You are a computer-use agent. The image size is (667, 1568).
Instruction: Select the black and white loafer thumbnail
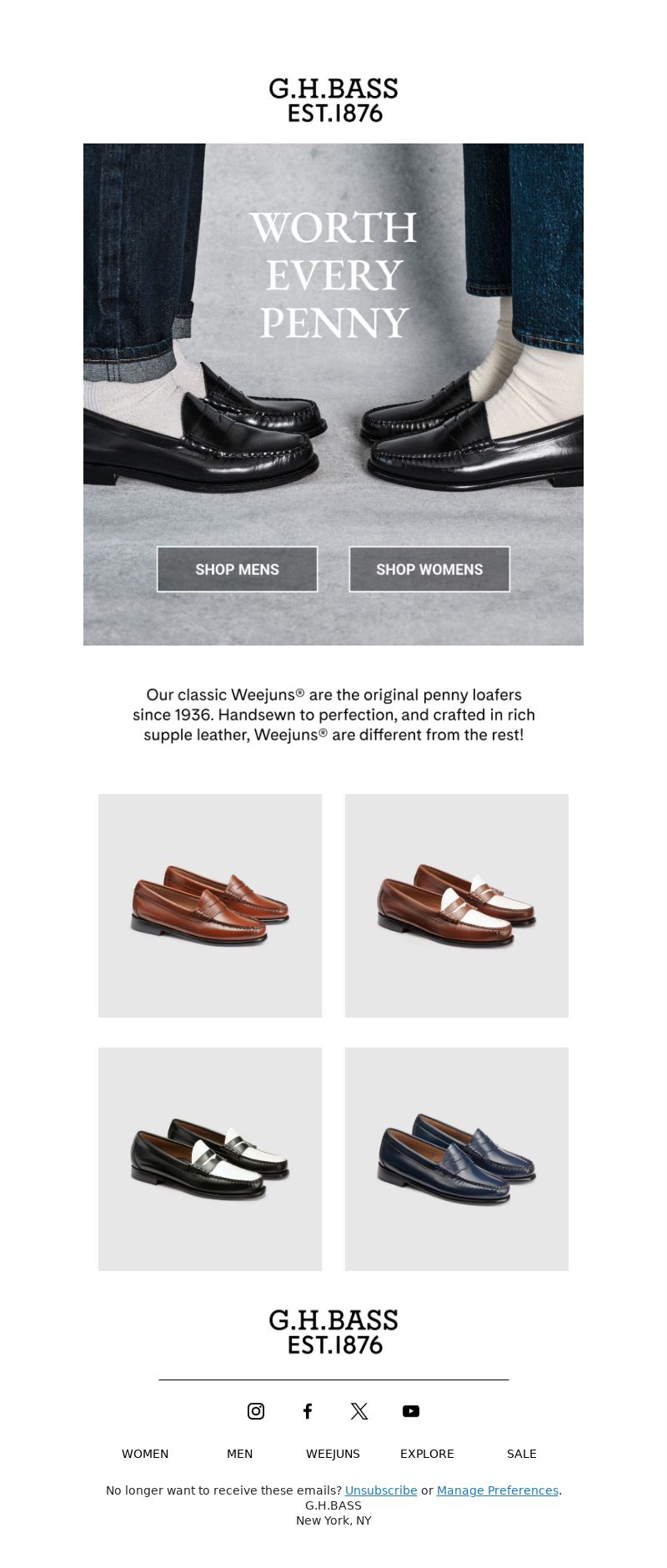[210, 1158]
